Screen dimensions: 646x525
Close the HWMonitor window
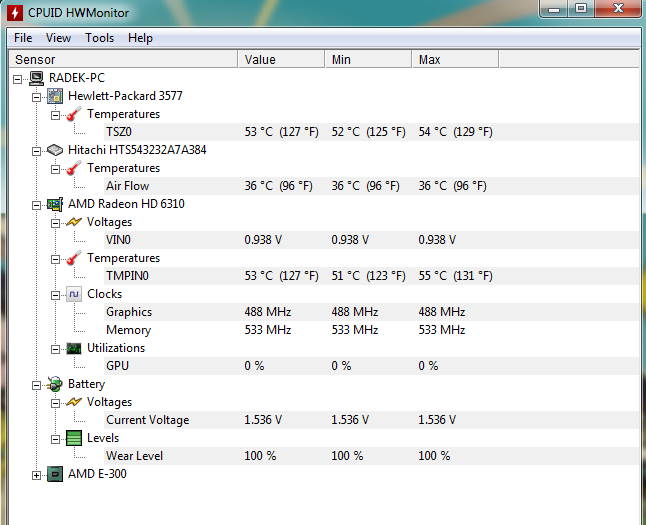[618, 8]
